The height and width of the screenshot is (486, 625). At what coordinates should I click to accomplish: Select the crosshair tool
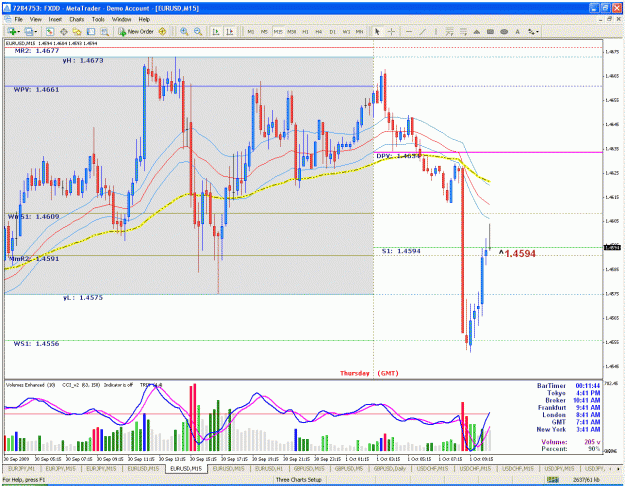click(391, 31)
